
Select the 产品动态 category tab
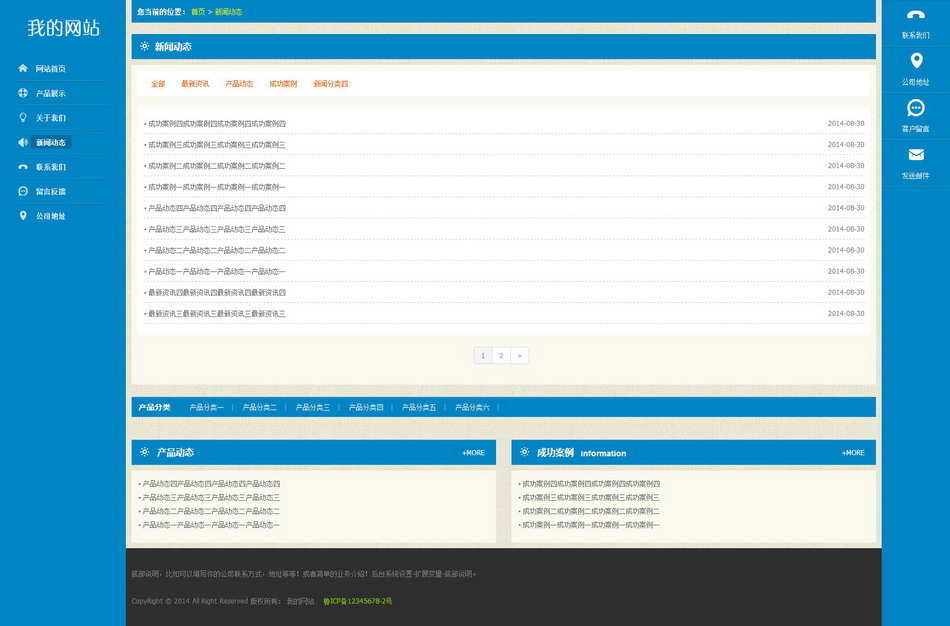[x=239, y=84]
